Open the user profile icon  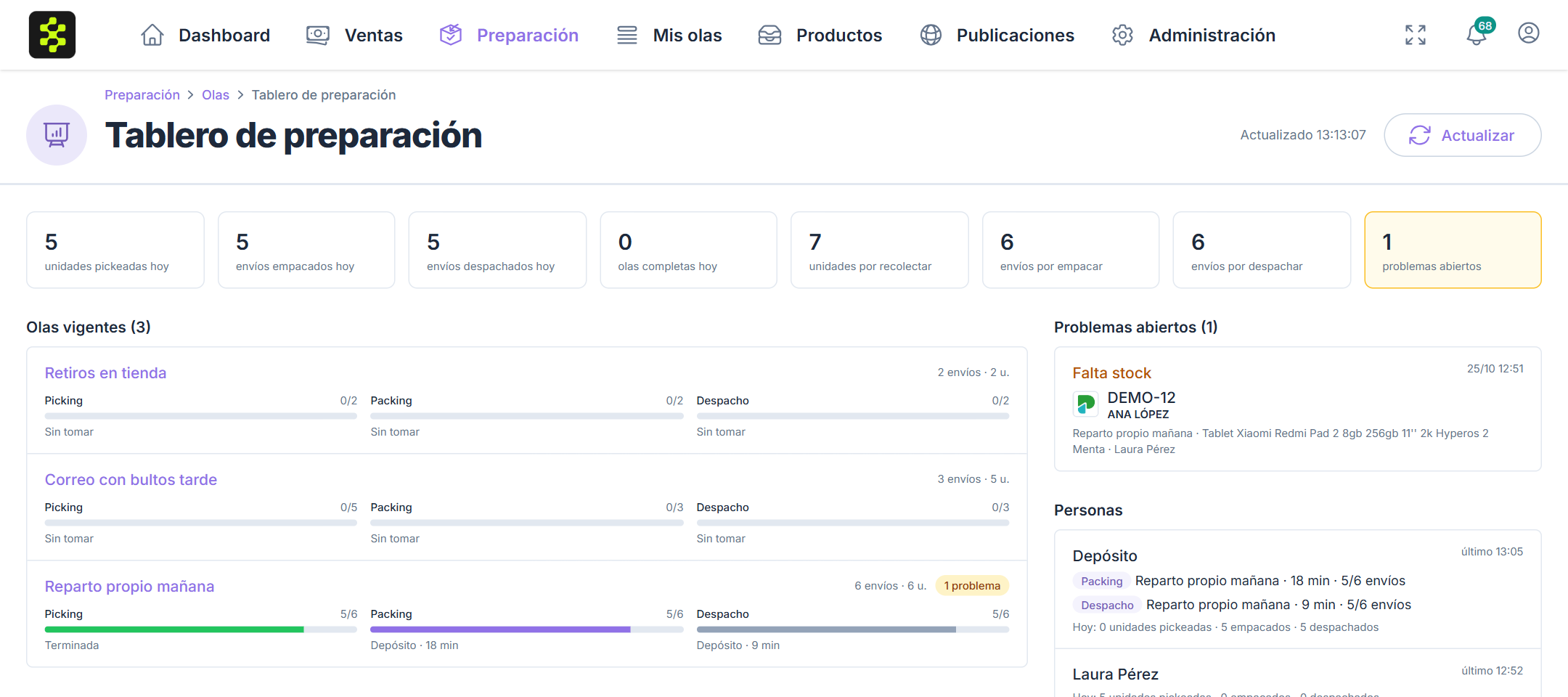pos(1529,33)
